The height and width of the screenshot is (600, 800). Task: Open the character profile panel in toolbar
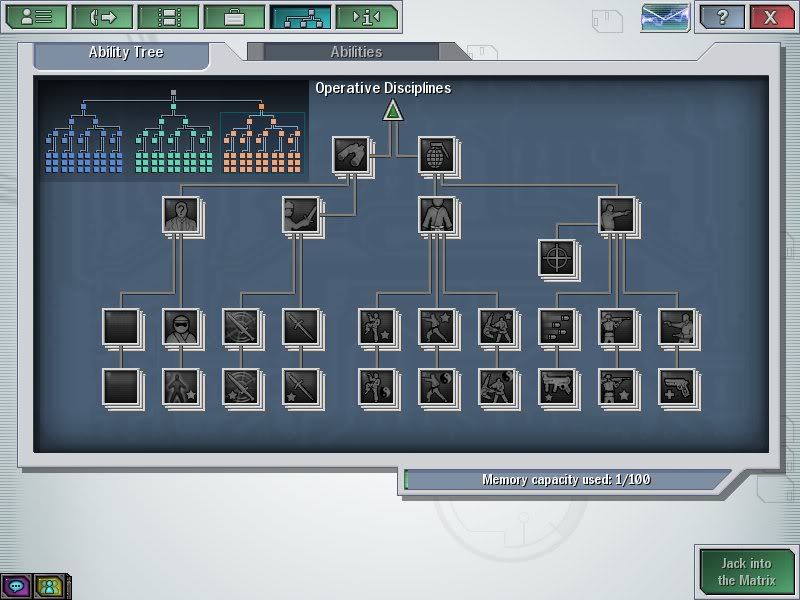coord(37,17)
